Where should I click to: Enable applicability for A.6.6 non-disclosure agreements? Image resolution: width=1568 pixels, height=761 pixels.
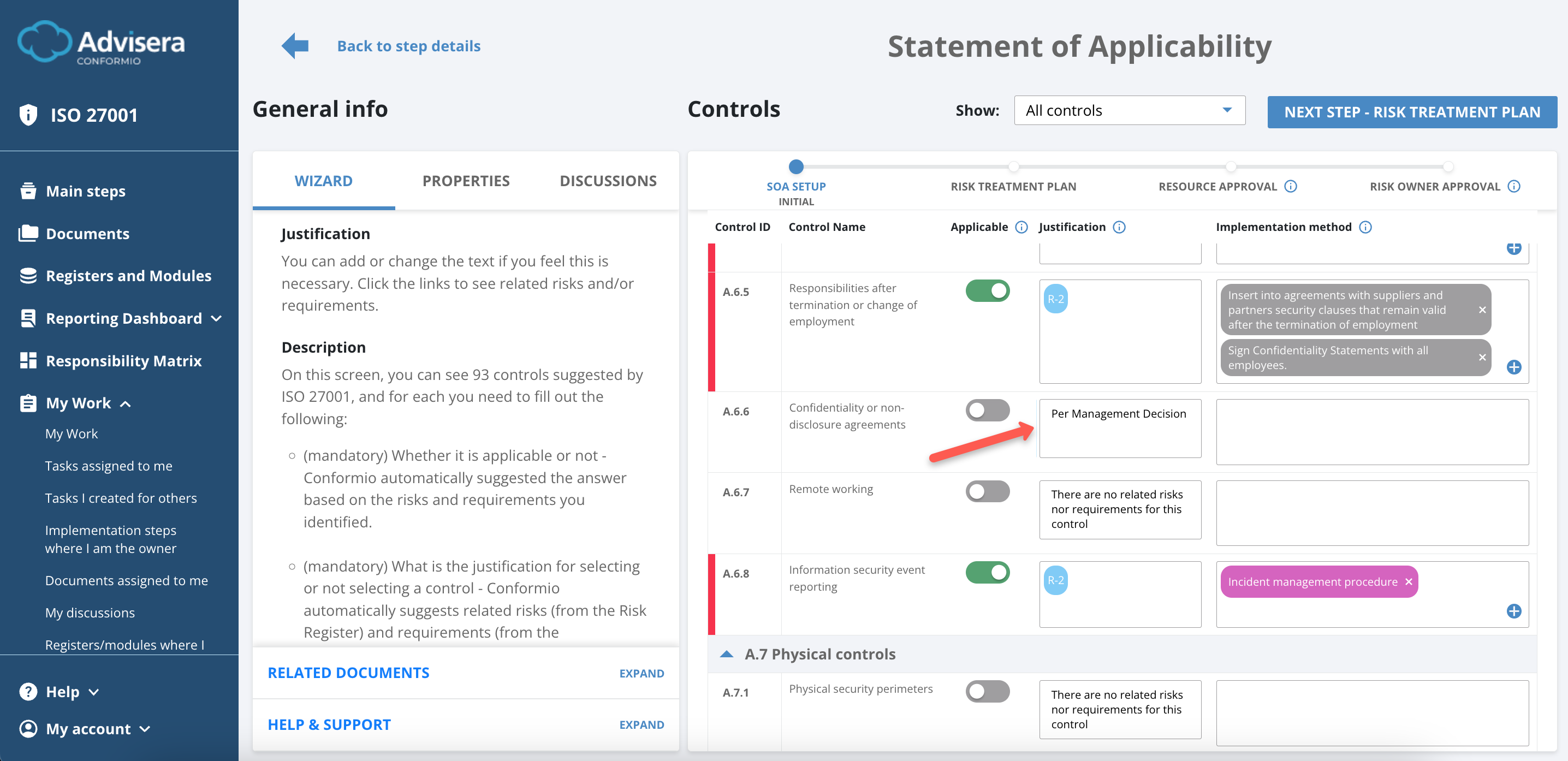click(987, 410)
